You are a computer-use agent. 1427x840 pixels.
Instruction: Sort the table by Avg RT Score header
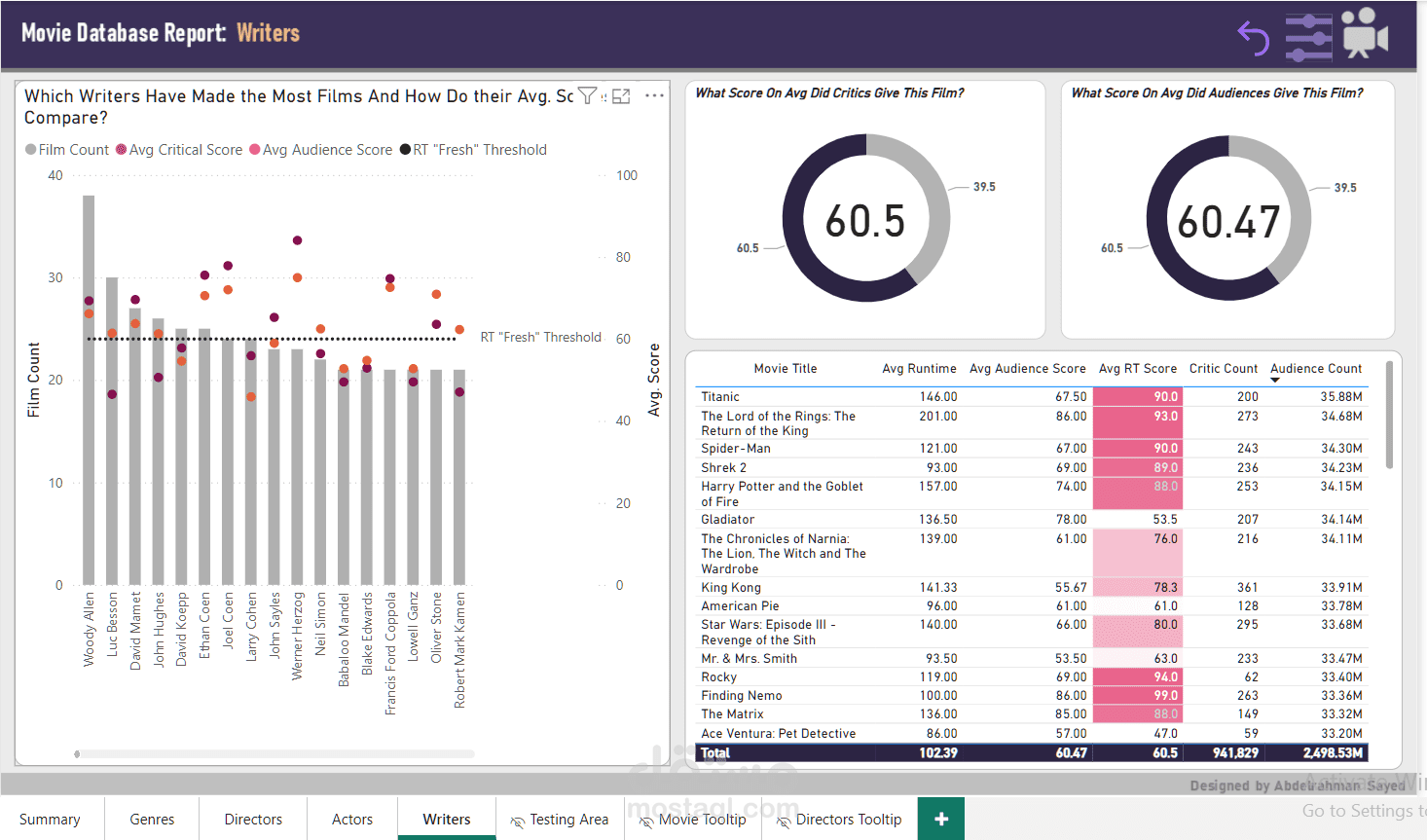1137,369
